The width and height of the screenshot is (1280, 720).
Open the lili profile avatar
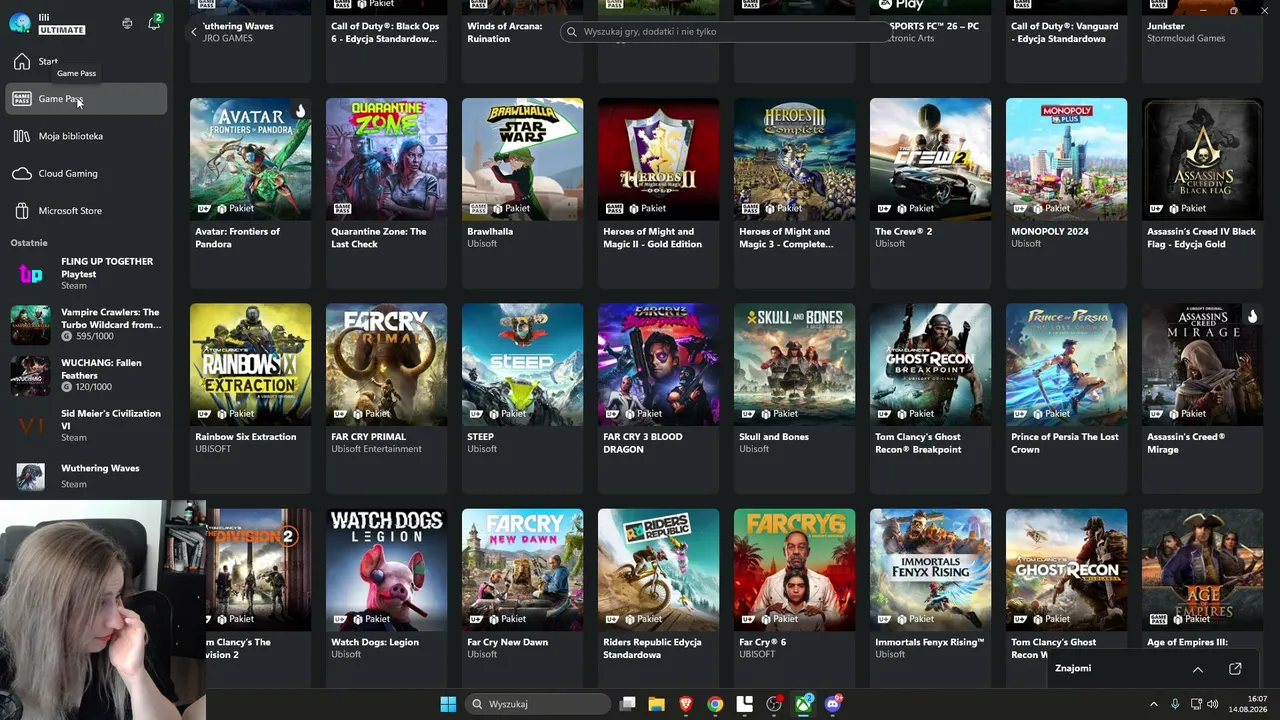tap(20, 23)
